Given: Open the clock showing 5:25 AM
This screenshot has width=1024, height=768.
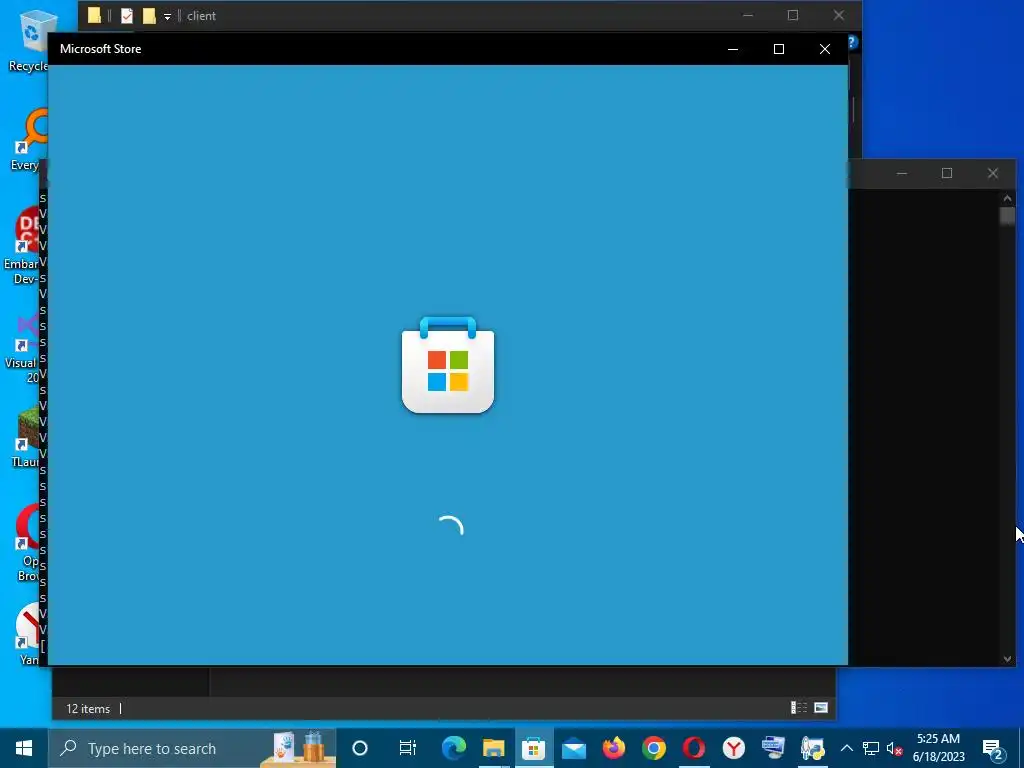Looking at the screenshot, I should 938,748.
